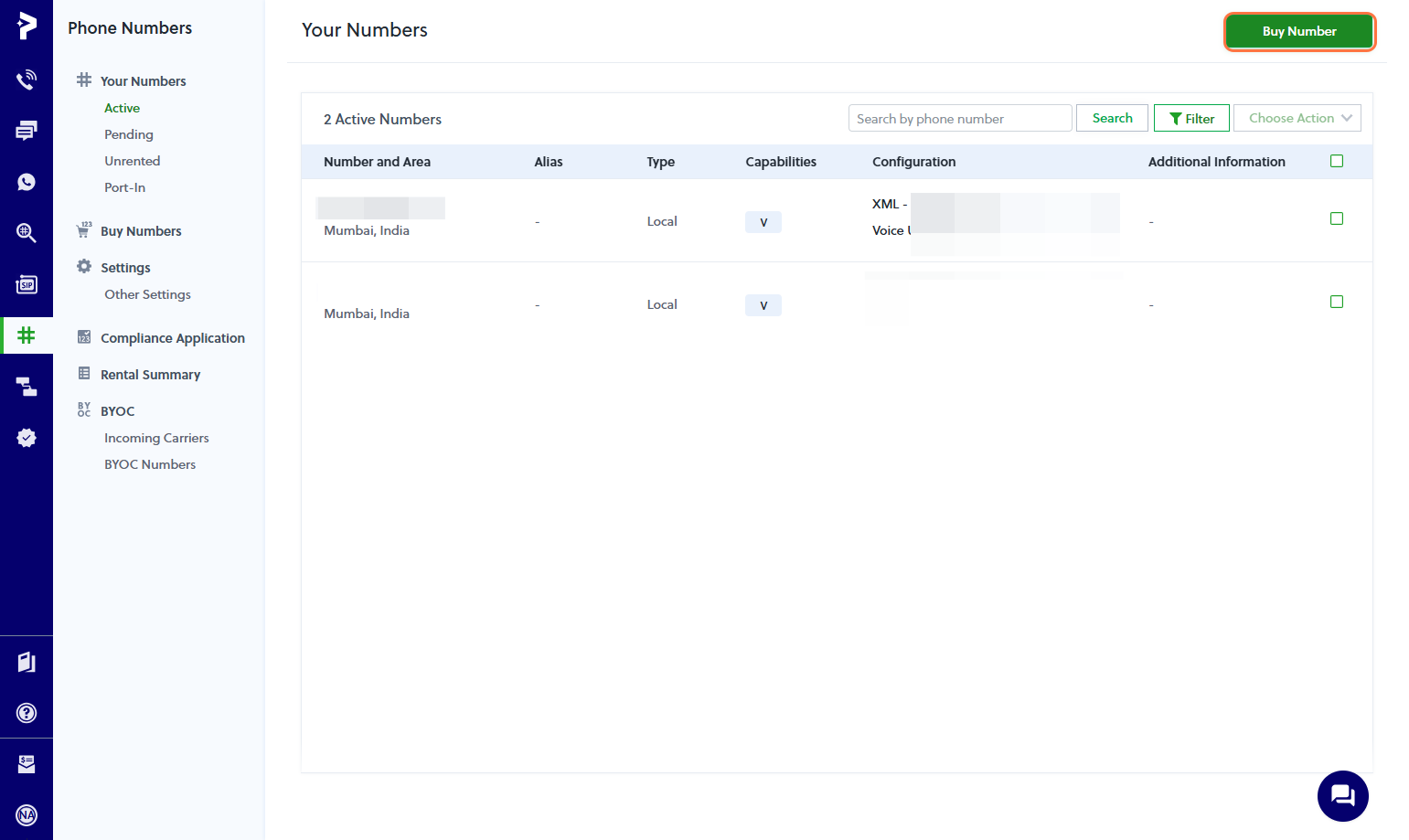Click the Capabilities column header

click(x=781, y=162)
